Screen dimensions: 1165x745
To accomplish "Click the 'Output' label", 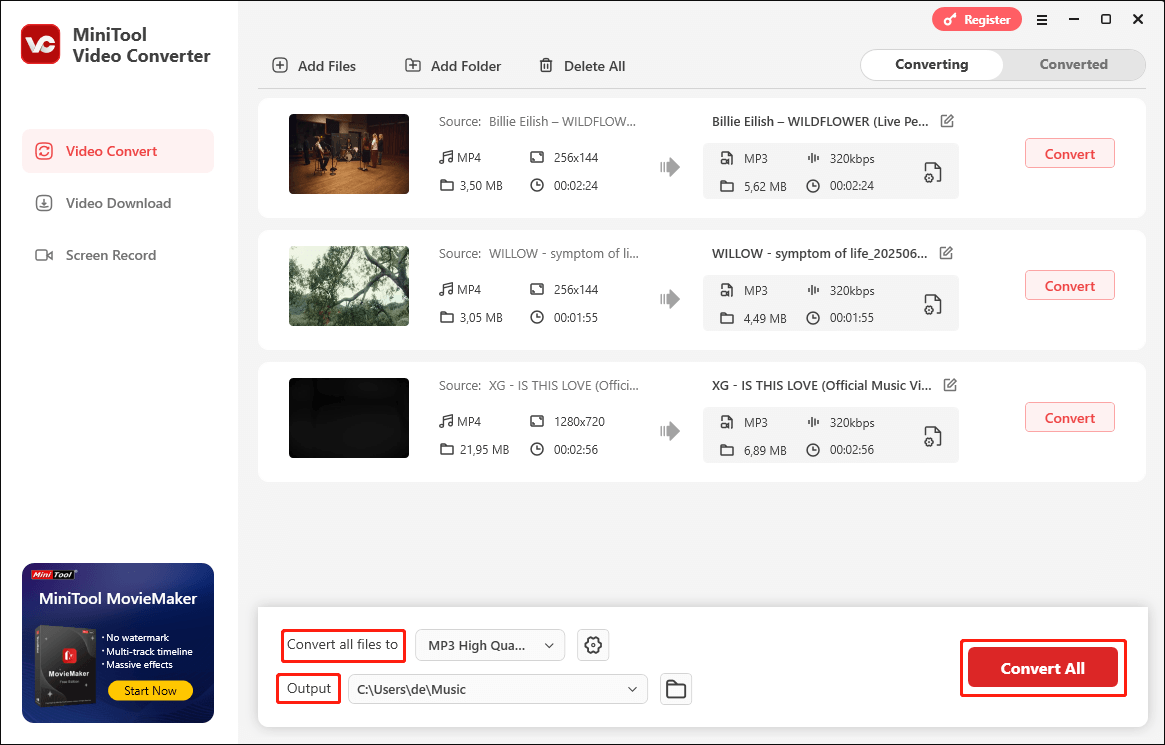I will pos(309,689).
